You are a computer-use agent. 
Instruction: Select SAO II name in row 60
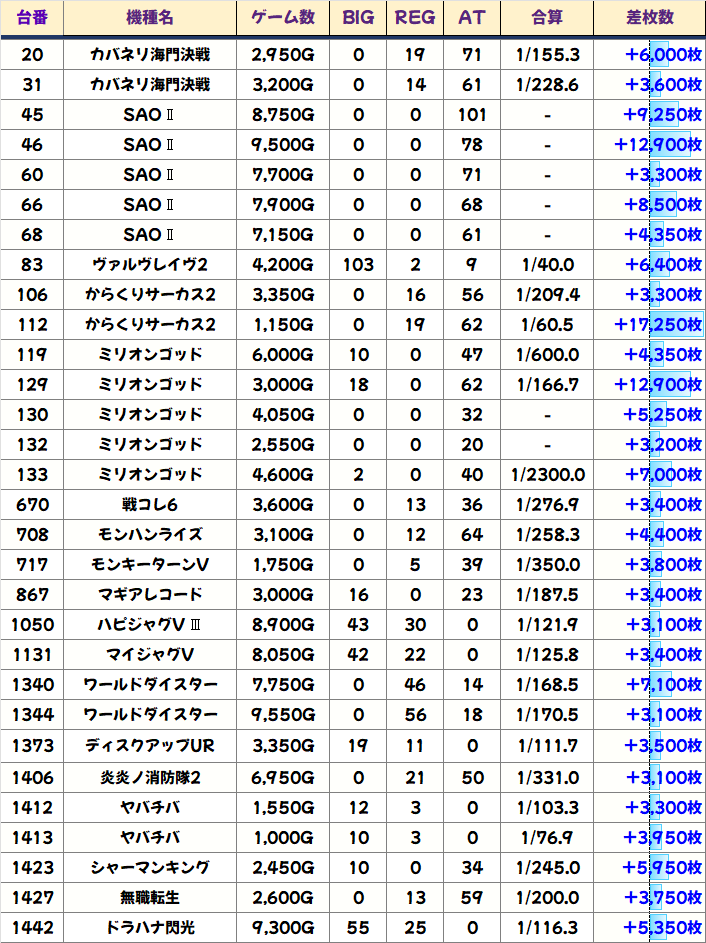[150, 175]
